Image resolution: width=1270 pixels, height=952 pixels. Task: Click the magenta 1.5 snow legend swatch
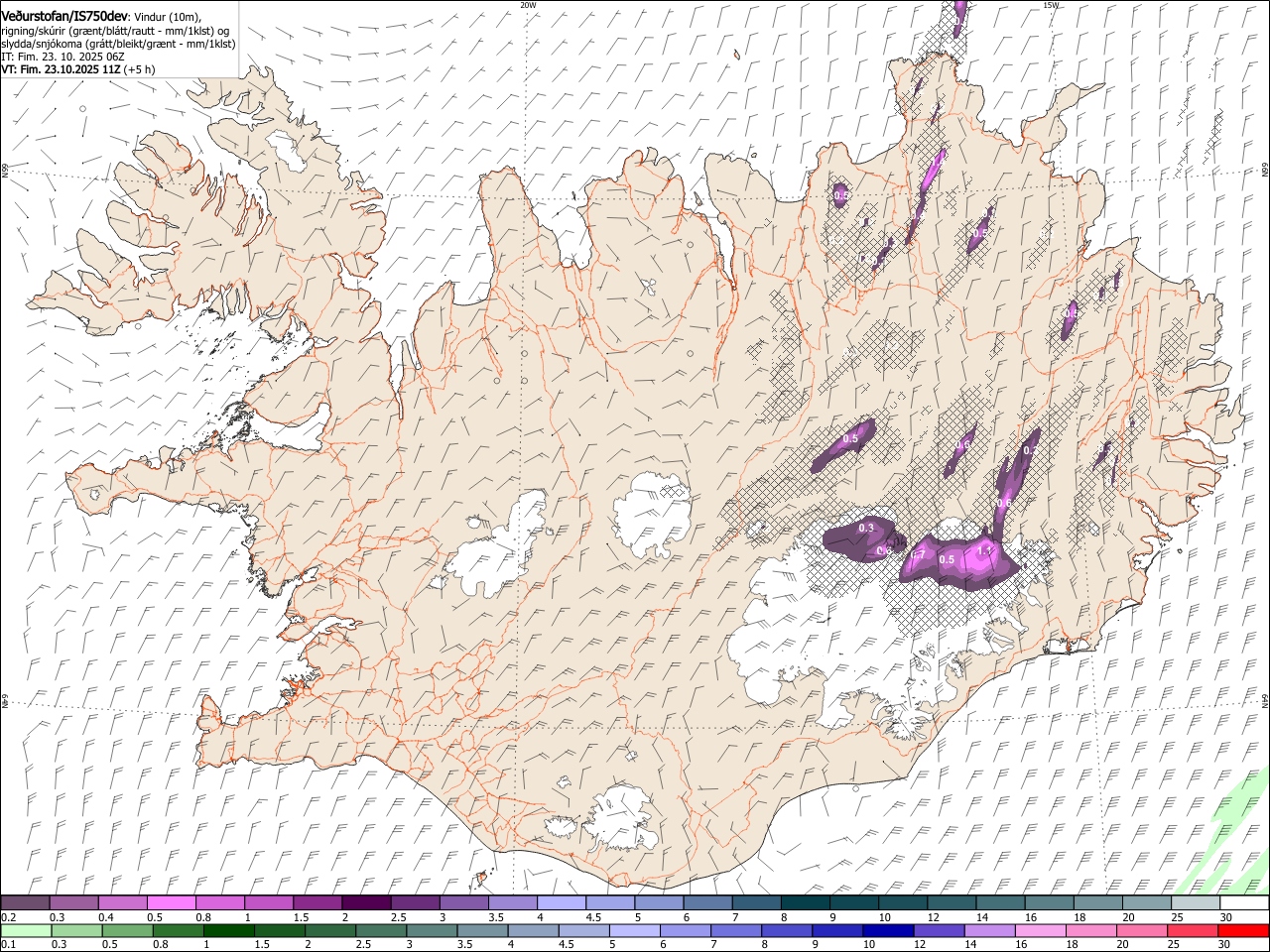click(317, 903)
